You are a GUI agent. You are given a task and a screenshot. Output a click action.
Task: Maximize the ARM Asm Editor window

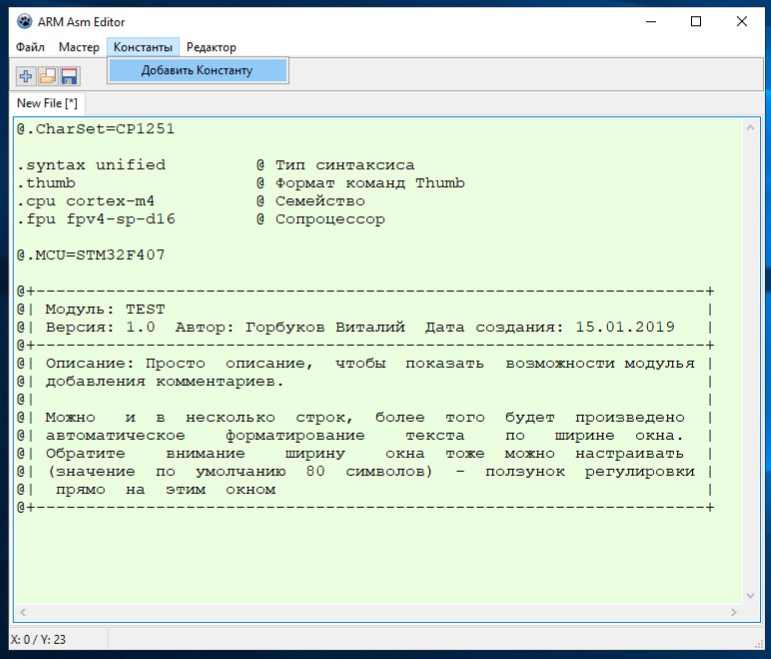[696, 22]
